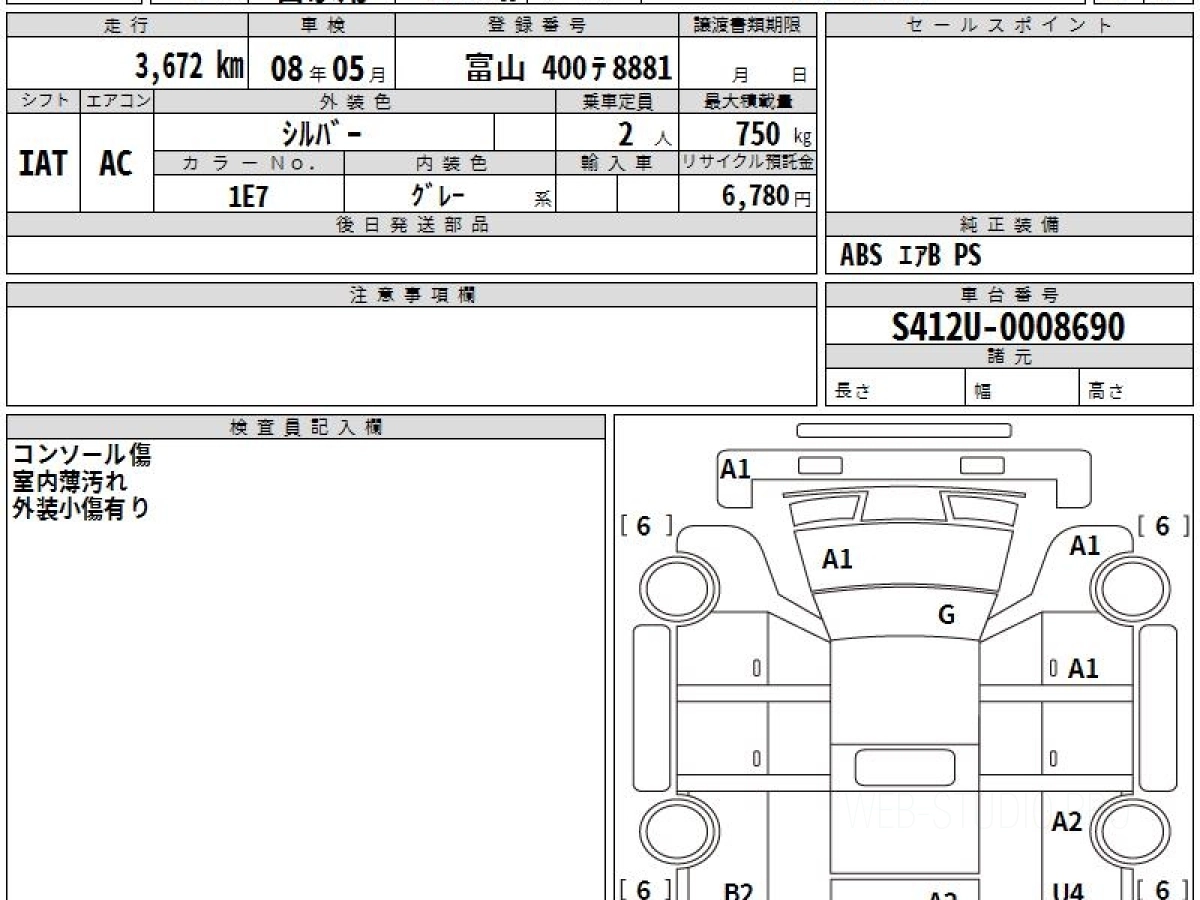Click the 車台番号 header
1200x900 pixels.
(x=1009, y=295)
